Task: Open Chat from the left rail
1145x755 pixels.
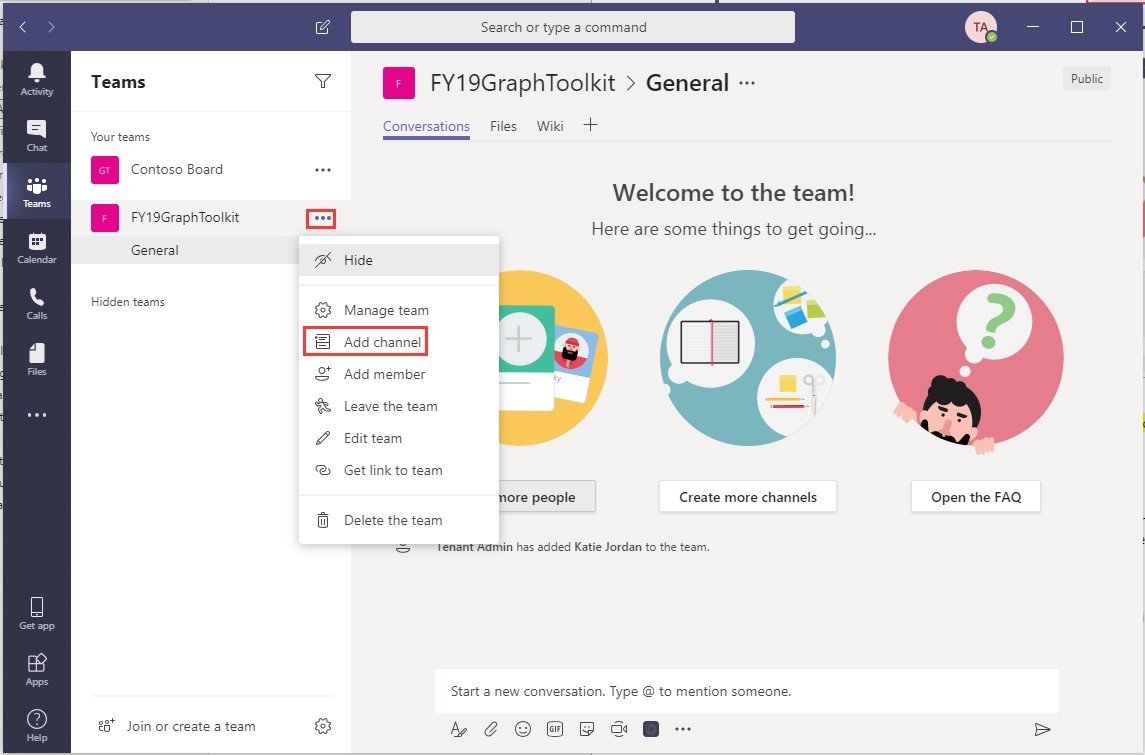Action: [x=37, y=136]
